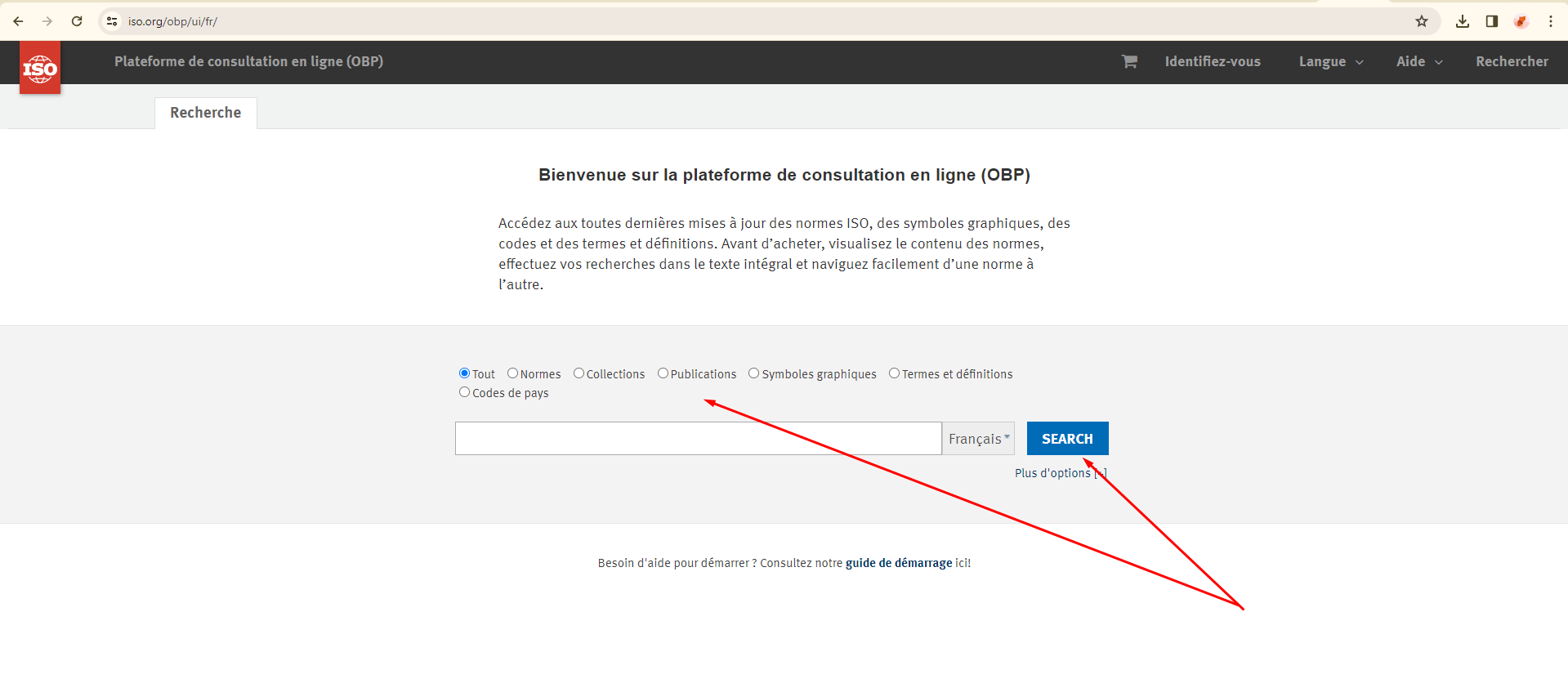This screenshot has width=1568, height=679.
Task: Open the Chrome three-dot menu
Action: 1551,21
